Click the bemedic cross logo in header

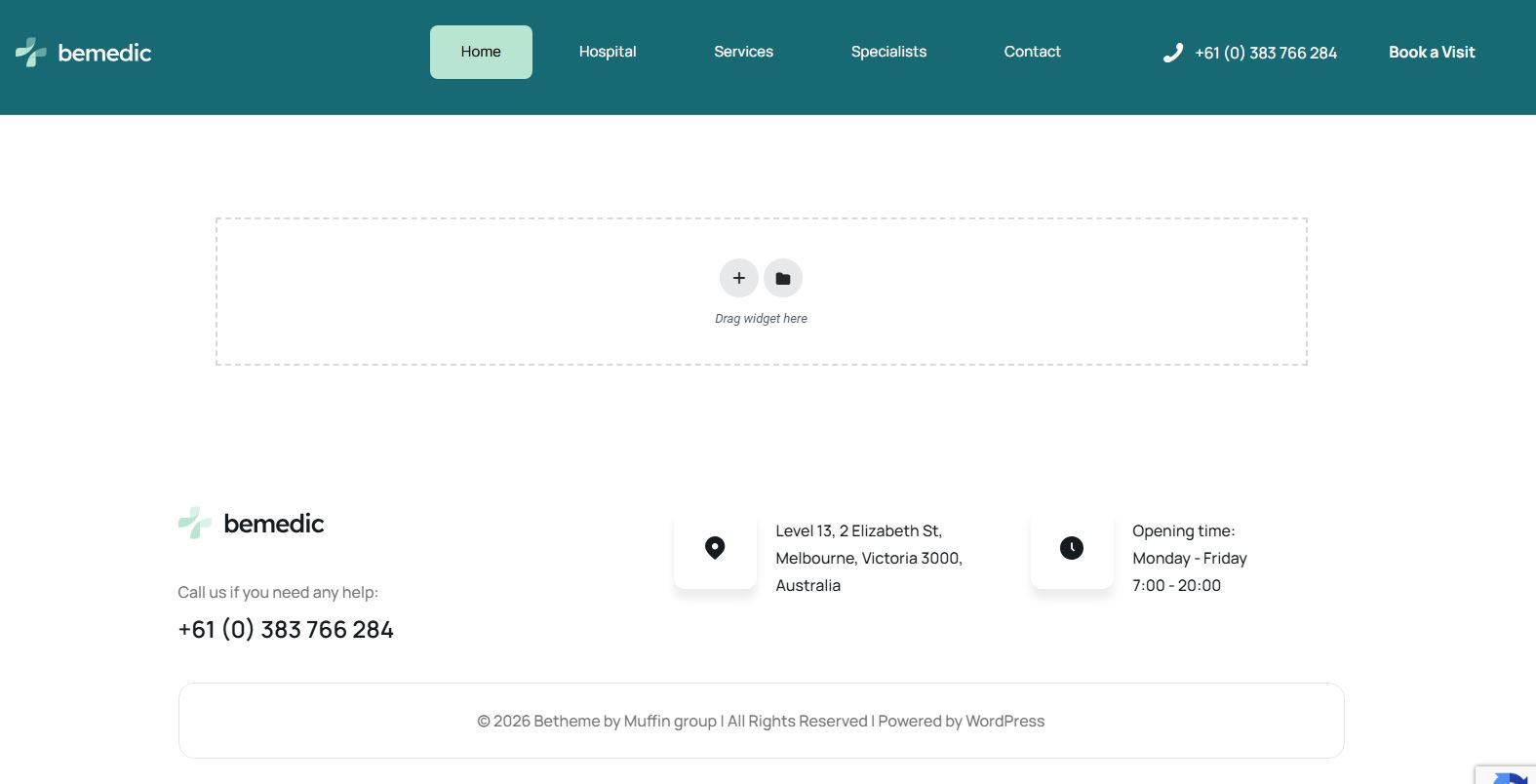click(x=31, y=53)
